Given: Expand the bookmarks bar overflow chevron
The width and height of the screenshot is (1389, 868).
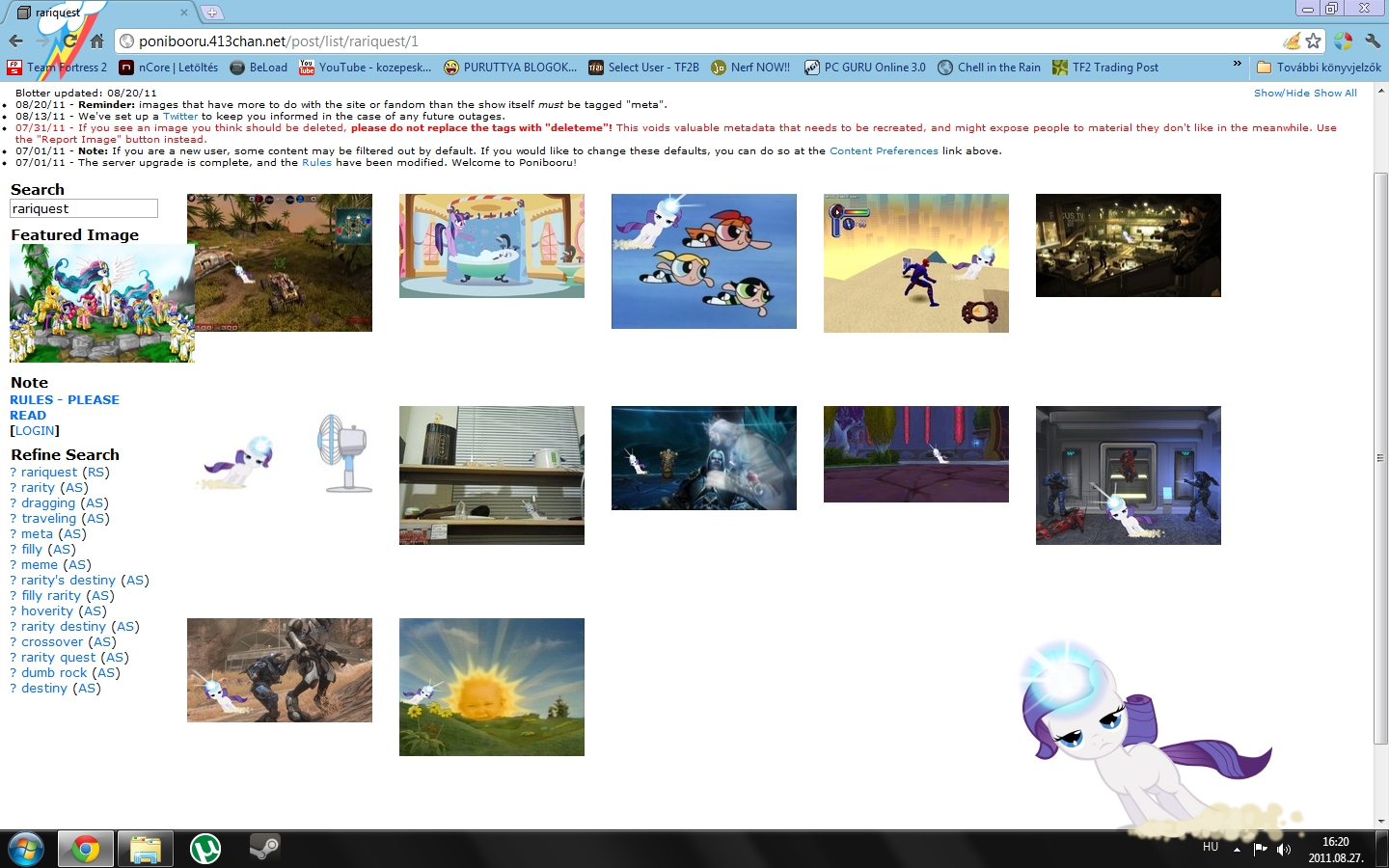Looking at the screenshot, I should [1238, 65].
